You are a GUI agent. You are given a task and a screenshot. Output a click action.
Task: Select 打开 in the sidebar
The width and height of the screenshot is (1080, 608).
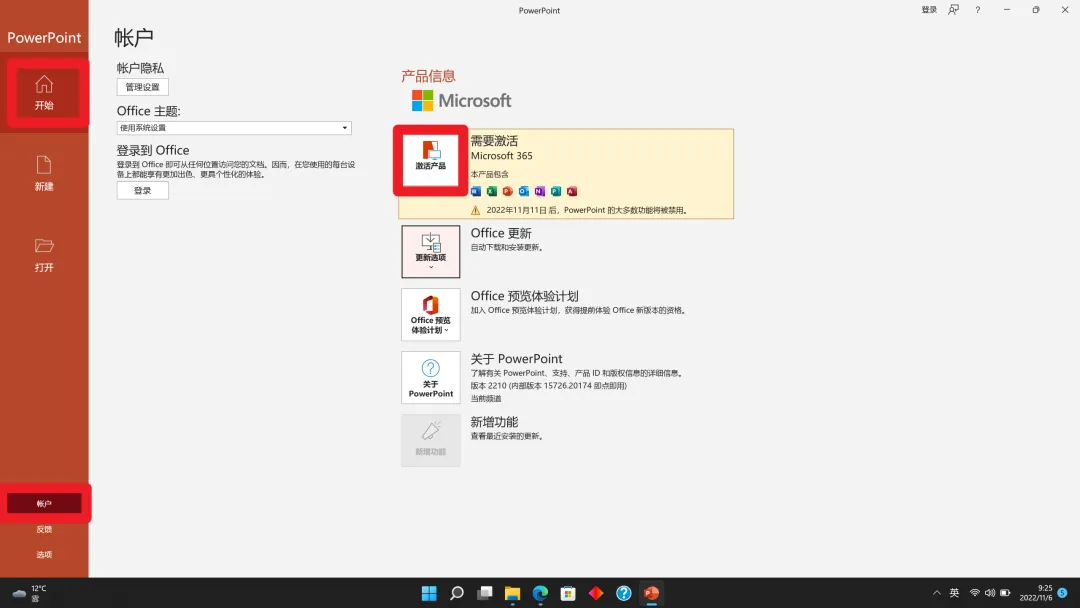click(x=44, y=255)
